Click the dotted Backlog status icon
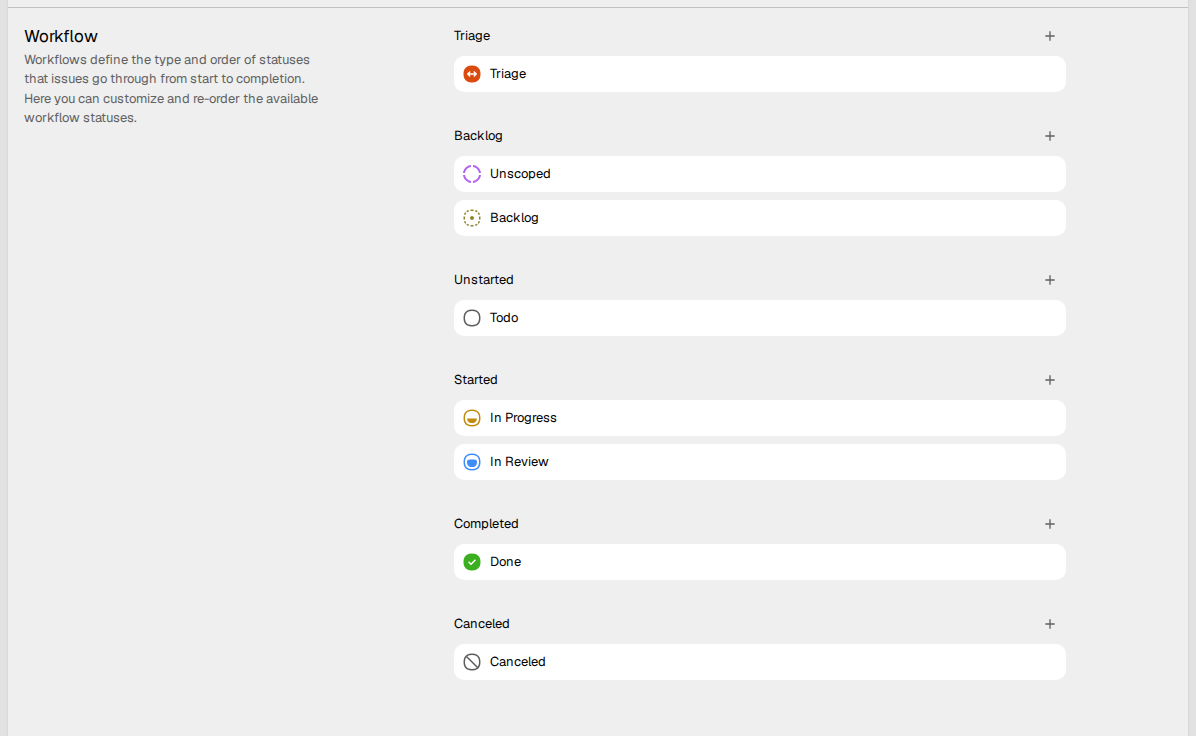Screen dimensions: 1196x736 [472, 218]
